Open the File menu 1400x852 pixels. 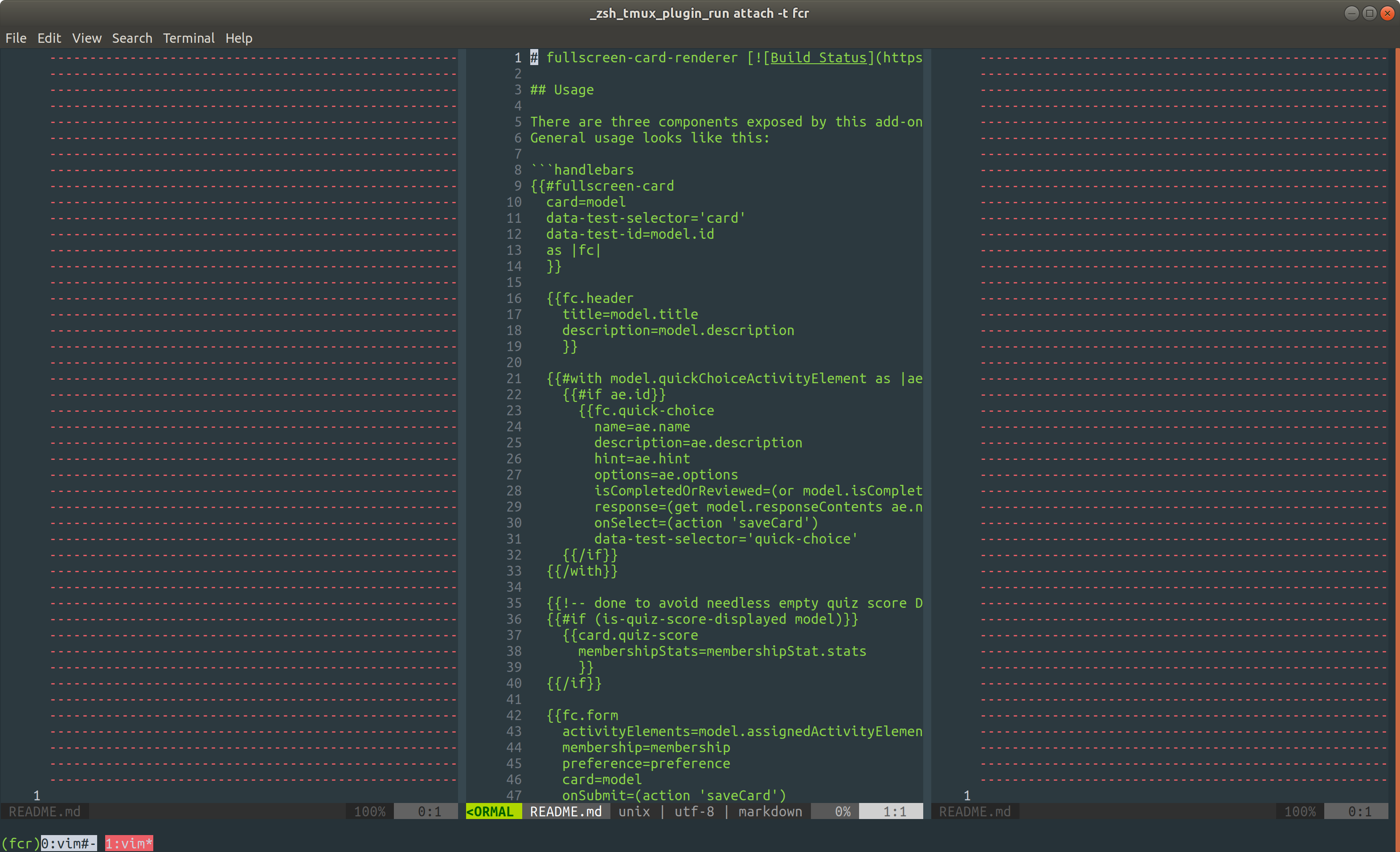pos(15,38)
